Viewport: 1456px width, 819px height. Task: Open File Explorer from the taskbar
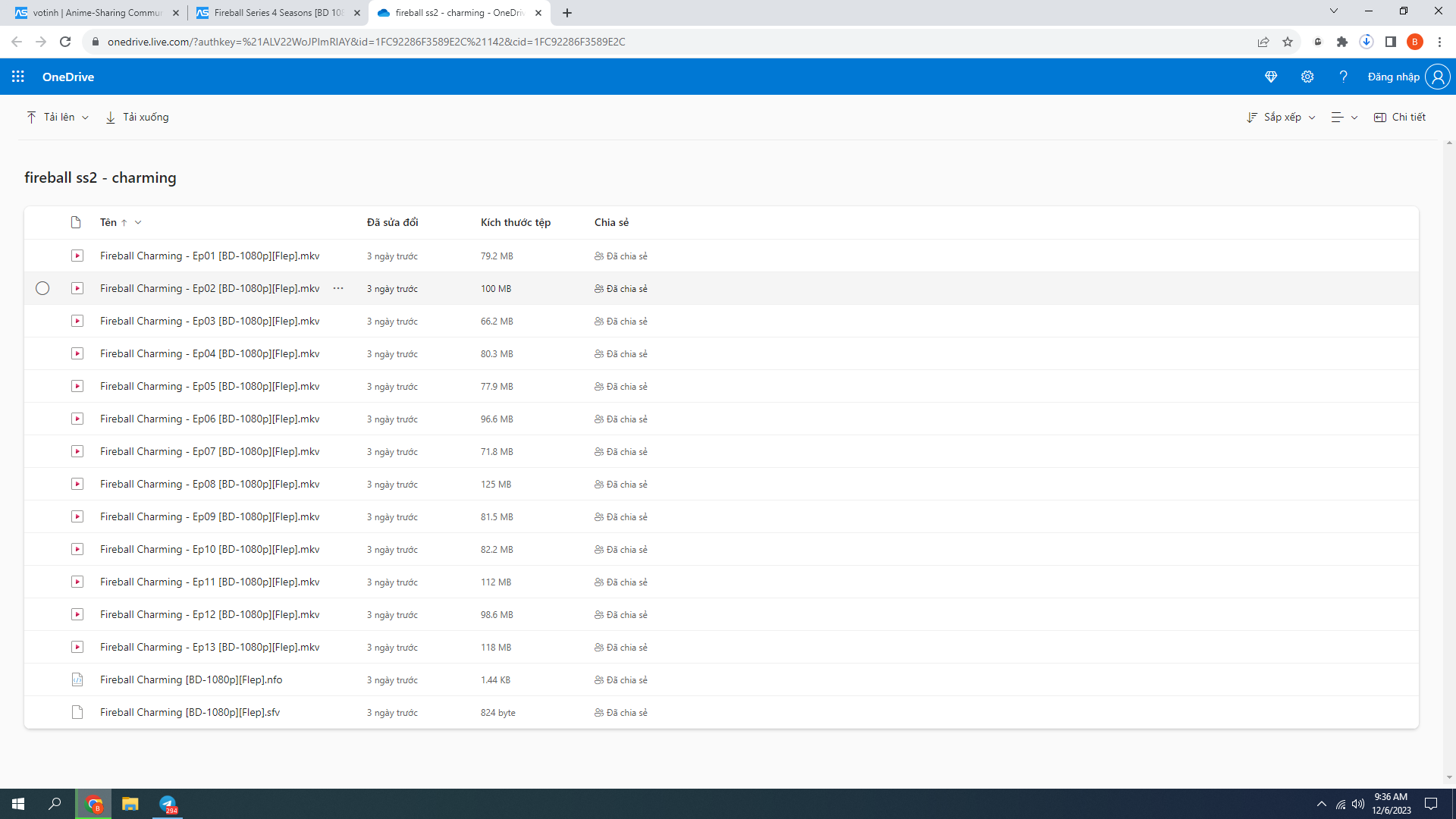pyautogui.click(x=130, y=804)
